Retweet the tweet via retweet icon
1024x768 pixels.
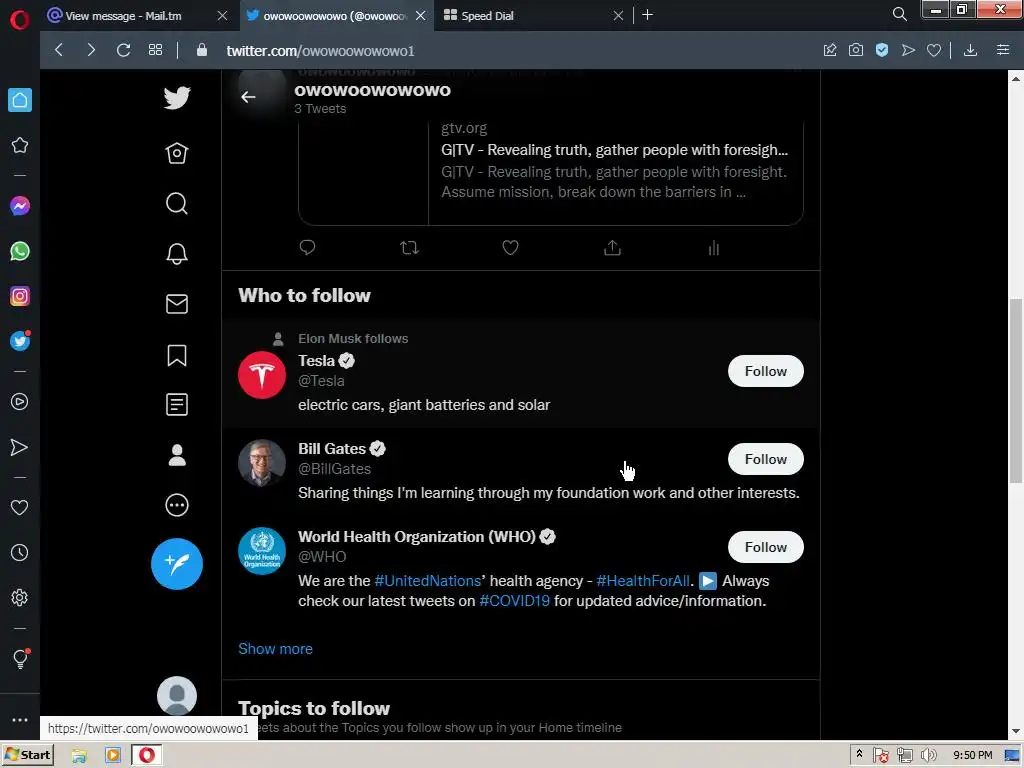pyautogui.click(x=409, y=248)
